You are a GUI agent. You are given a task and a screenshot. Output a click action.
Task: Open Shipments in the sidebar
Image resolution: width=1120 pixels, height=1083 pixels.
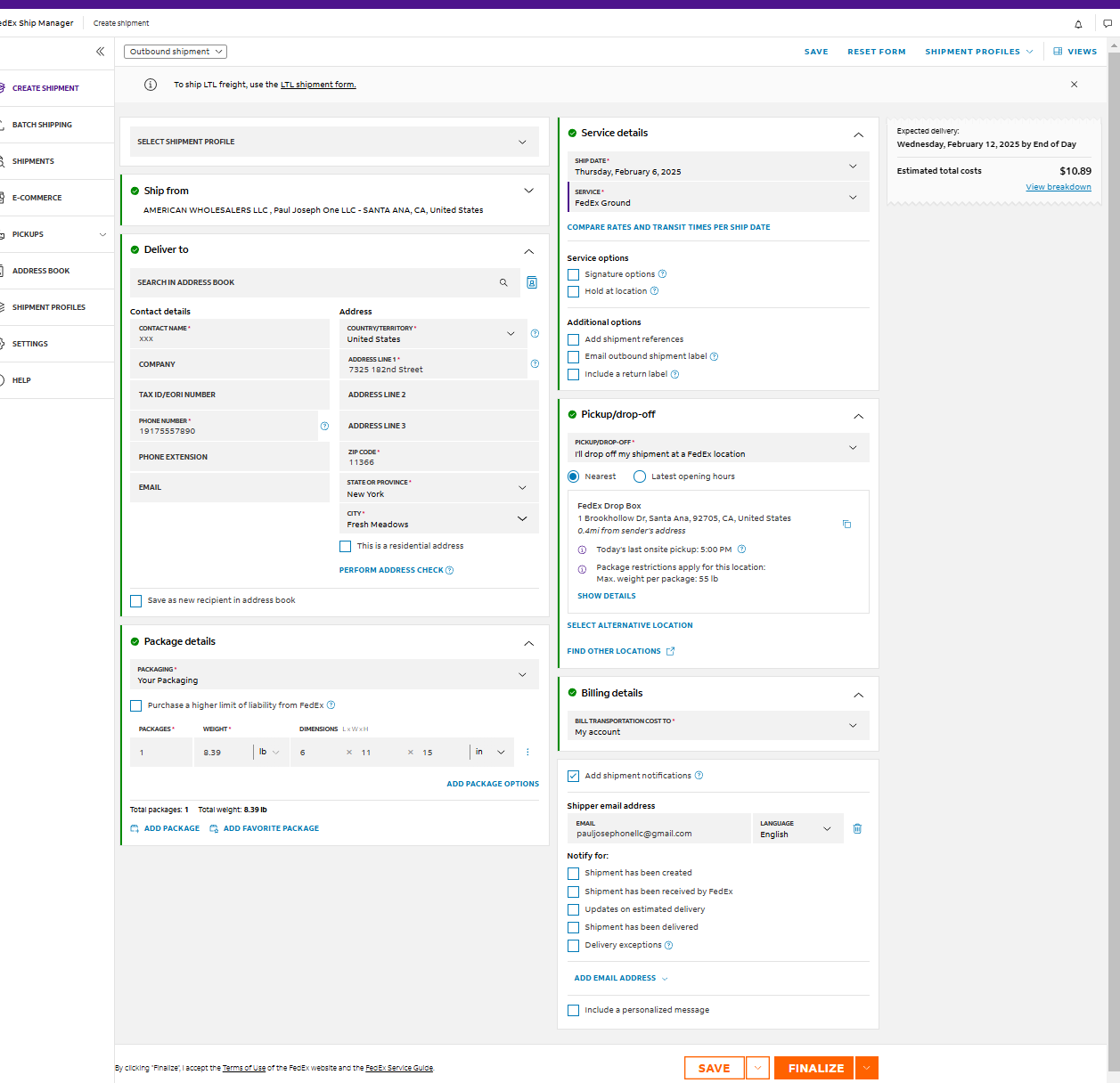33,161
